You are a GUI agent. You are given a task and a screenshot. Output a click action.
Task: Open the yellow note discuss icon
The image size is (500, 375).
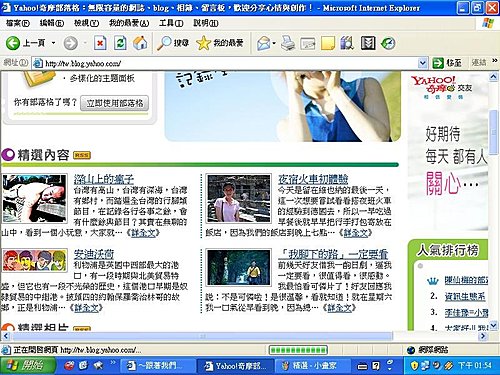tap(328, 43)
